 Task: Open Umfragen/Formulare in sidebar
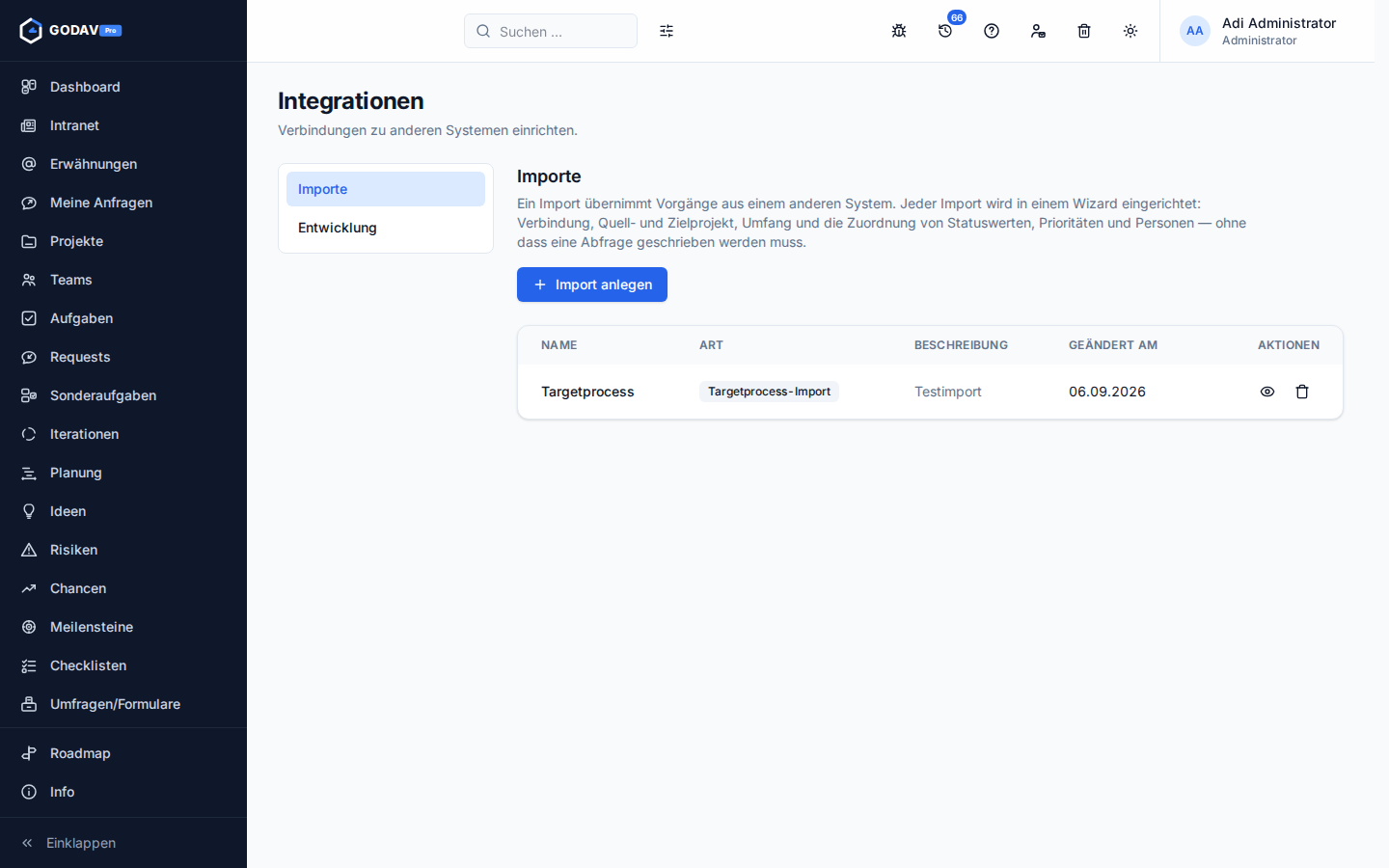123,704
